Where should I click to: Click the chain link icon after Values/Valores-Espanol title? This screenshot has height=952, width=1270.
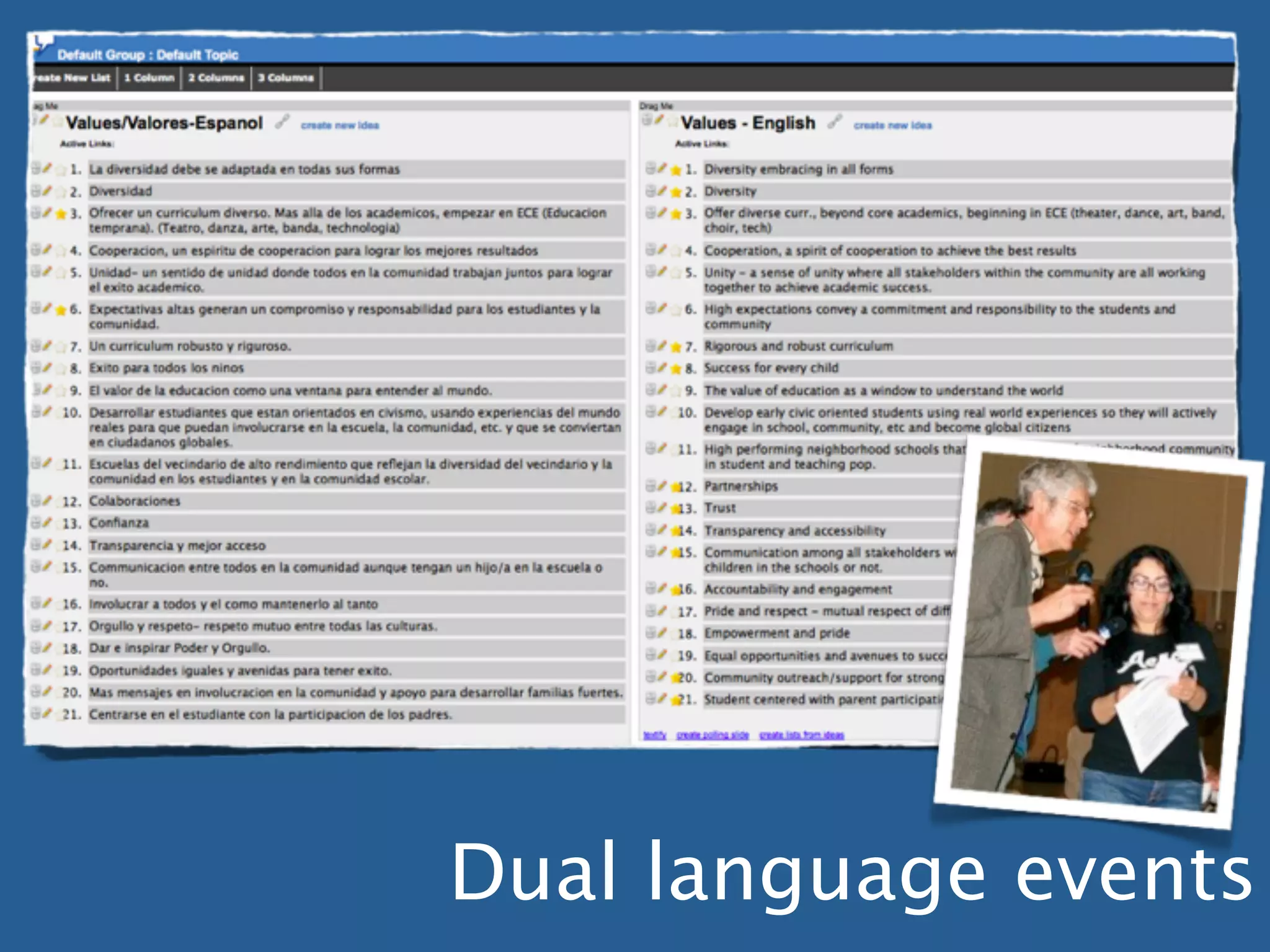[x=282, y=121]
